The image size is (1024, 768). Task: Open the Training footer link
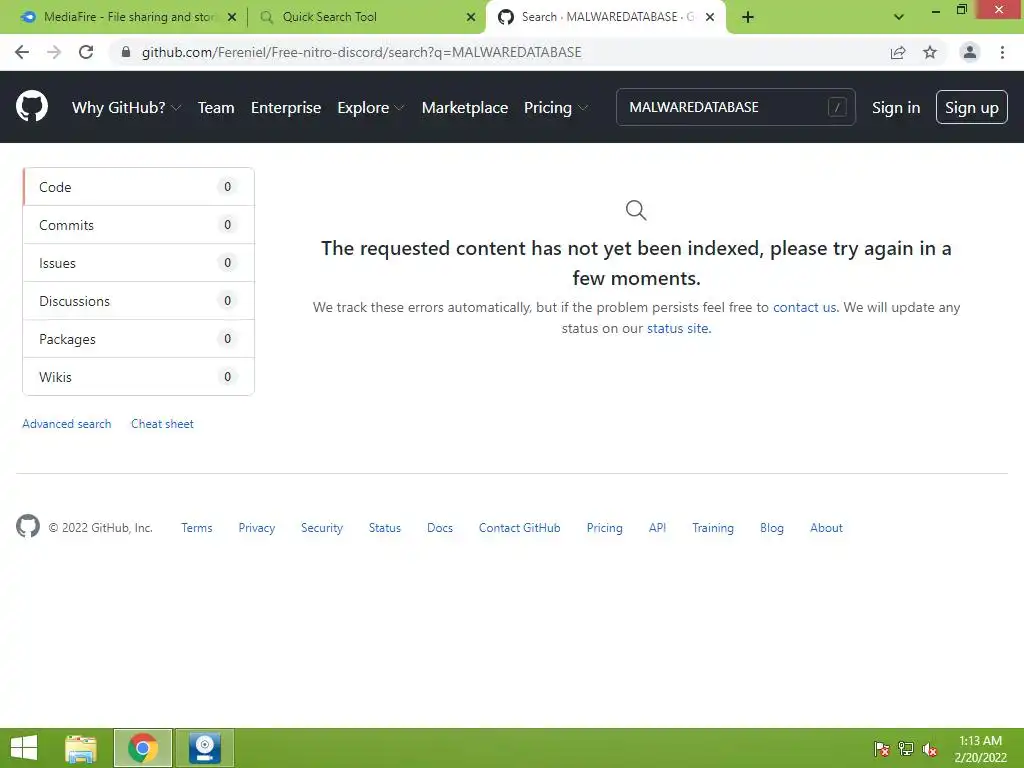(x=712, y=528)
